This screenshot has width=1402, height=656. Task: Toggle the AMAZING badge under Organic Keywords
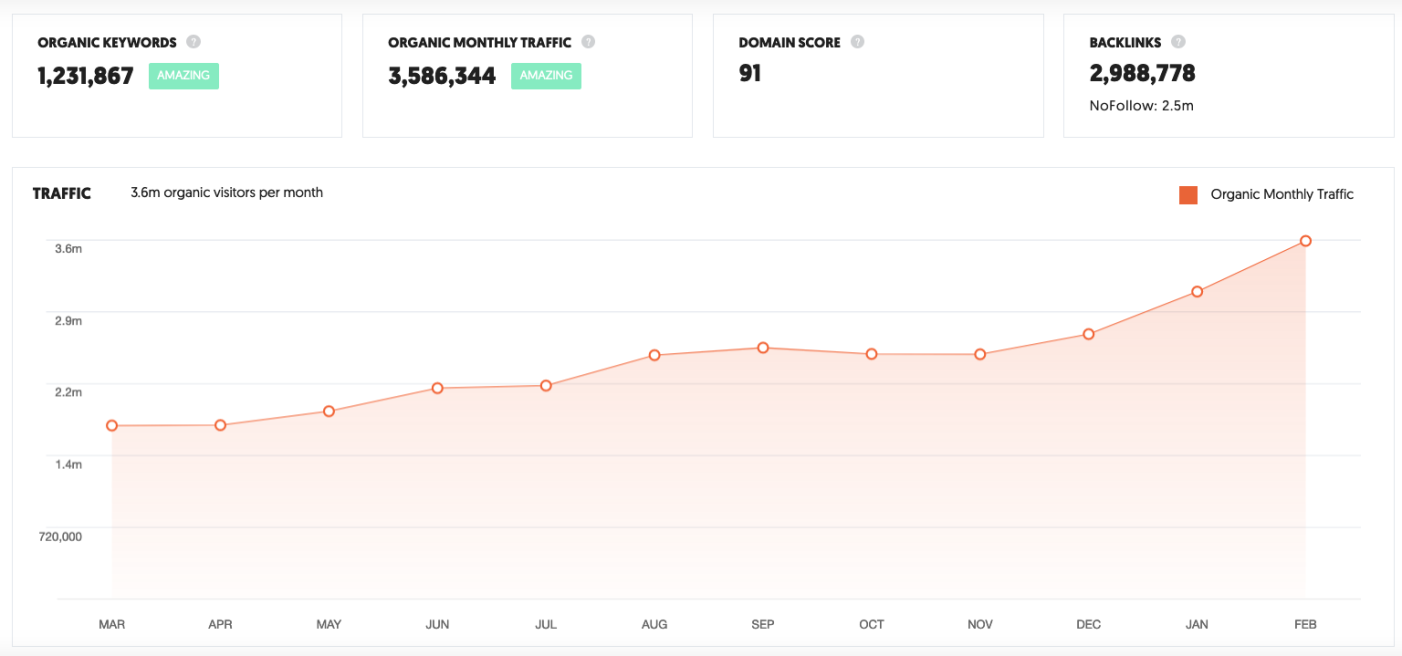(183, 75)
